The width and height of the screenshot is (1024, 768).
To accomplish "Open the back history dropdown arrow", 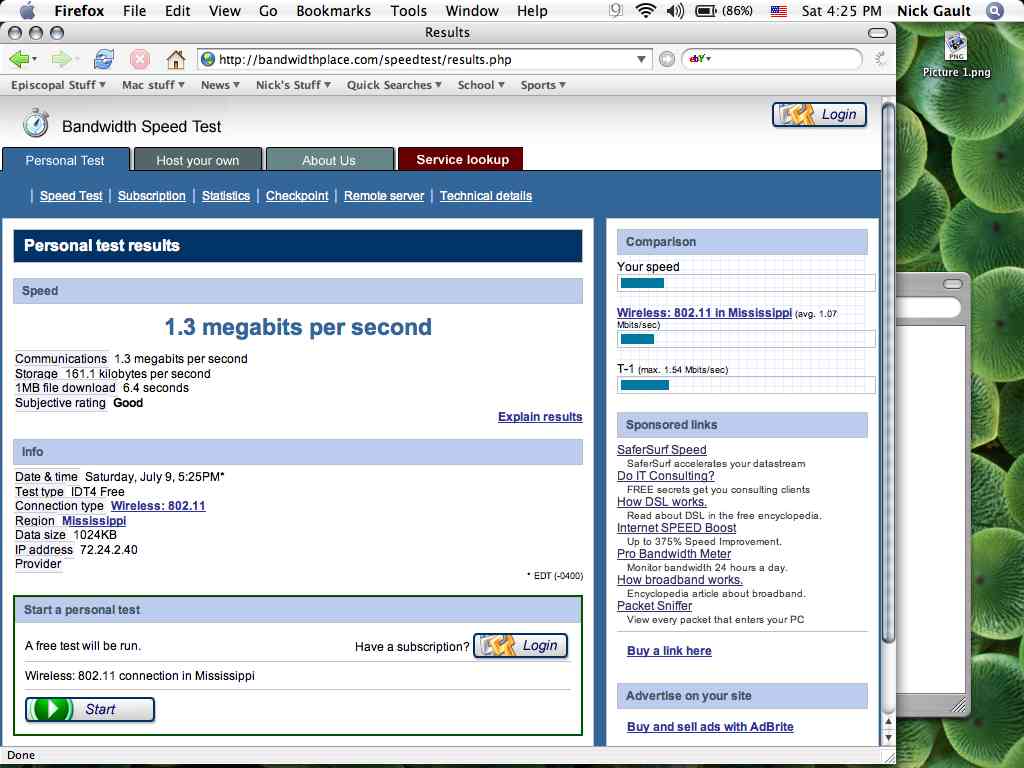I will tap(35, 59).
